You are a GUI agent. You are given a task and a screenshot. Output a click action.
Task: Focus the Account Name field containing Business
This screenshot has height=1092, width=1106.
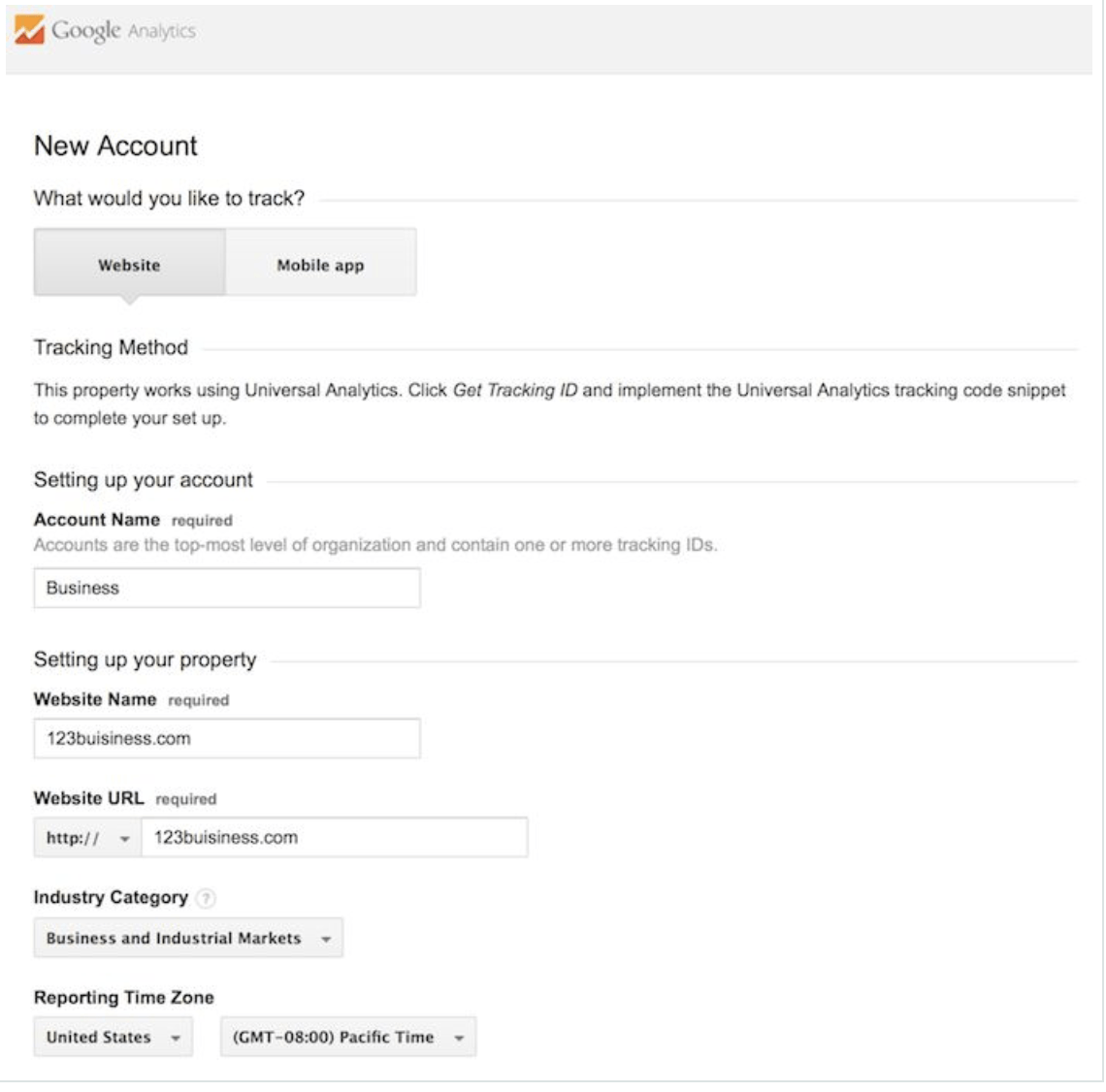[x=226, y=588]
